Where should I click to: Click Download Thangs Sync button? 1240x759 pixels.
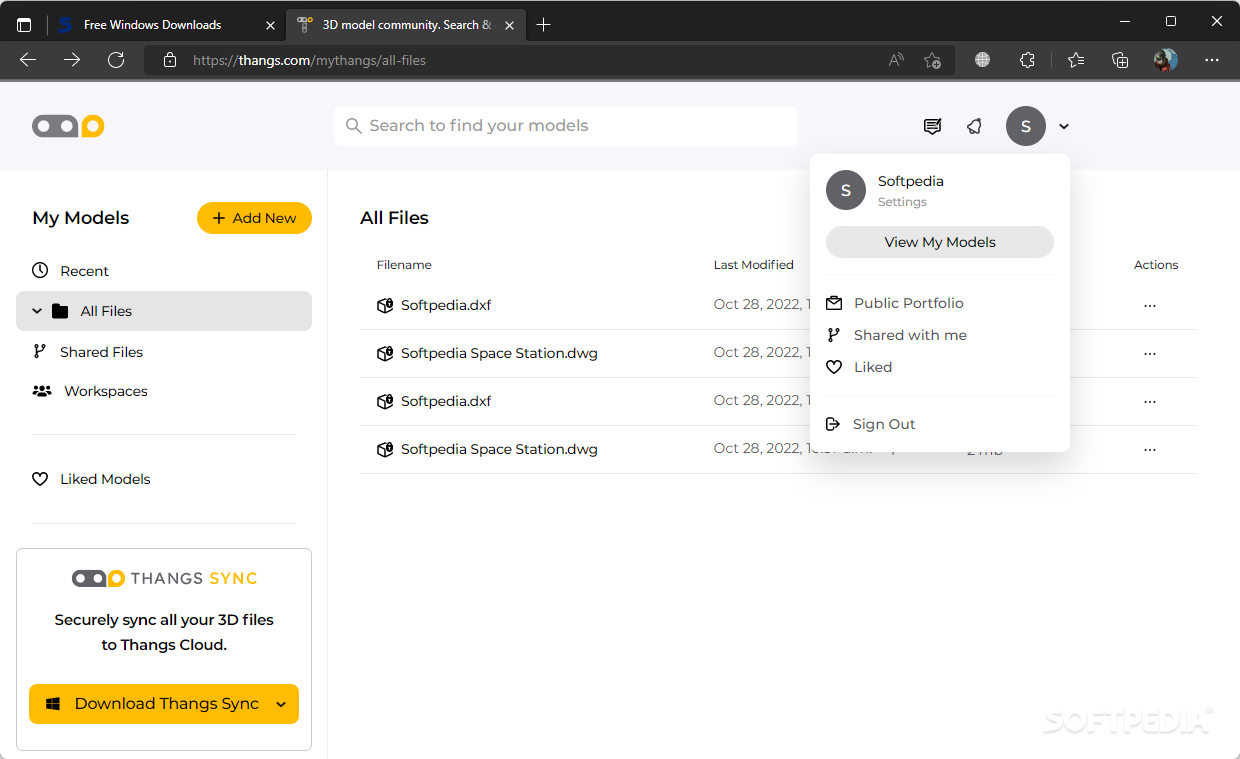(164, 704)
